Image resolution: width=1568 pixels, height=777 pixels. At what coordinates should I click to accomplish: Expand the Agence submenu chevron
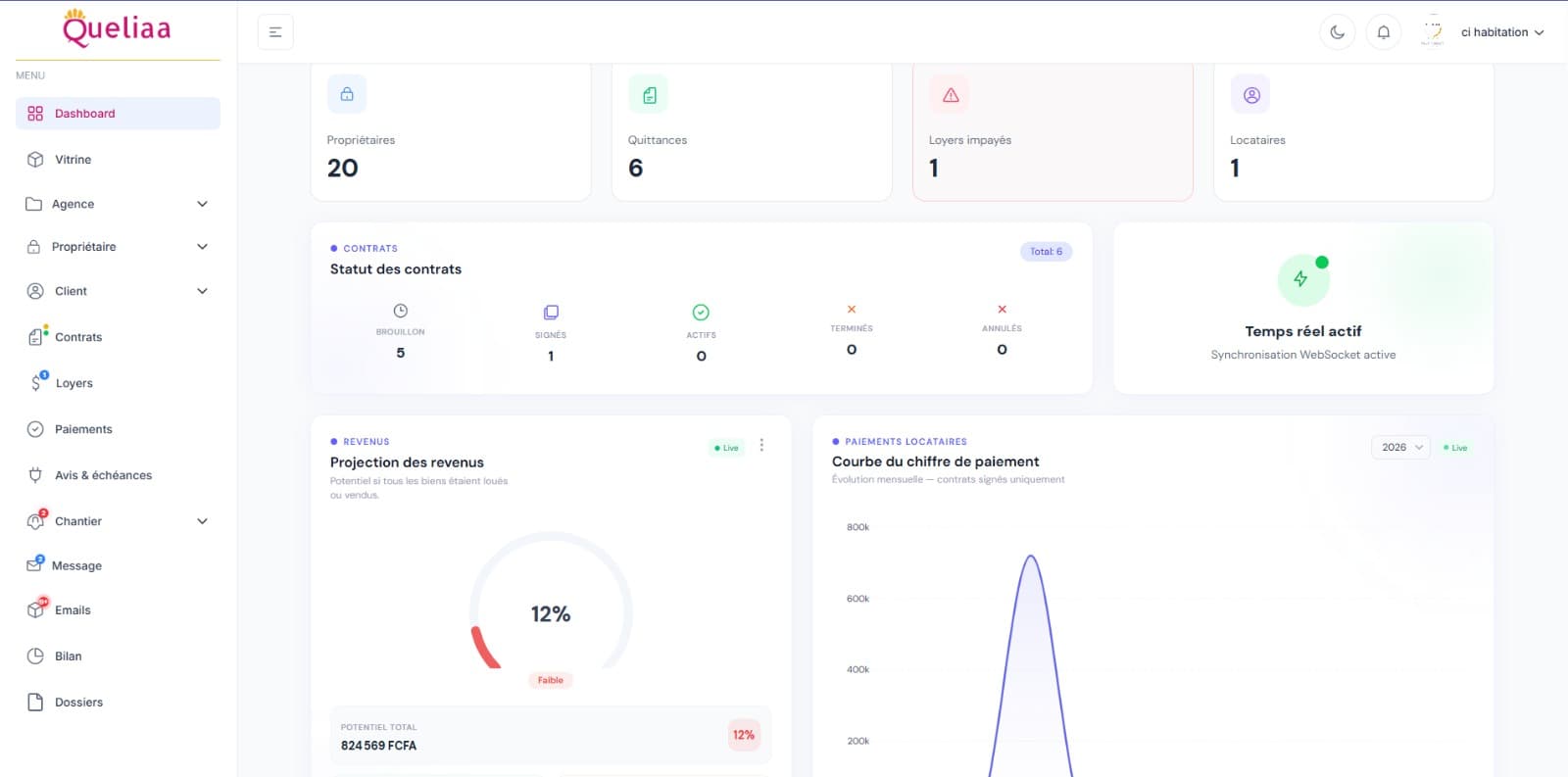pyautogui.click(x=202, y=204)
